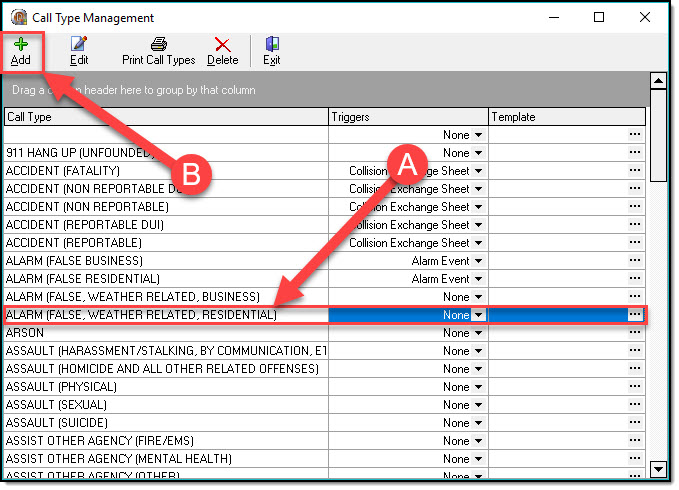
Task: Click the Edit toolbar icon
Action: 79,43
